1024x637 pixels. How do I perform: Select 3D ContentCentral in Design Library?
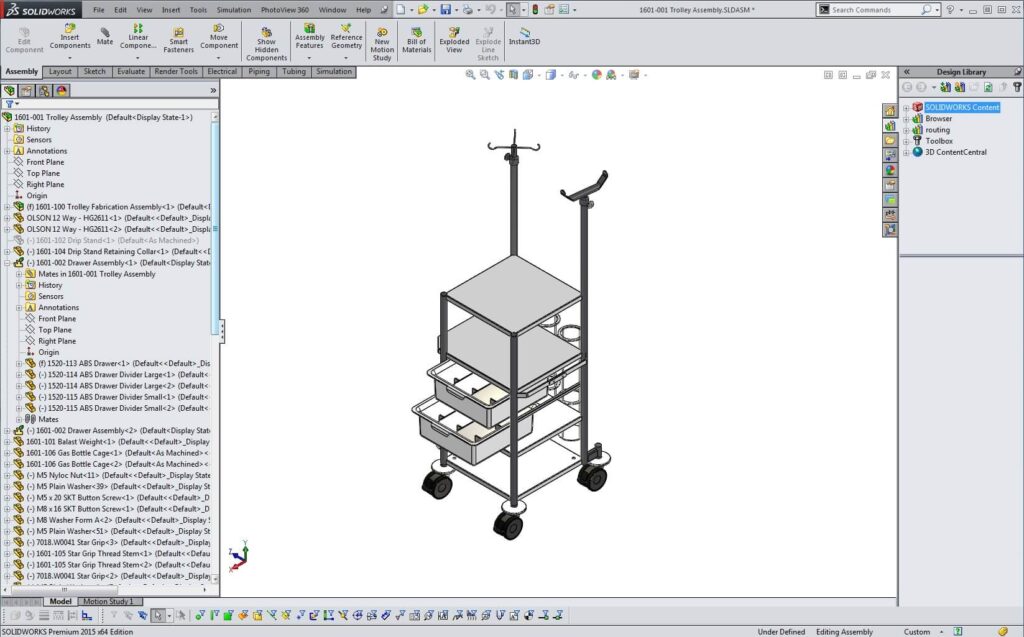(x=955, y=152)
